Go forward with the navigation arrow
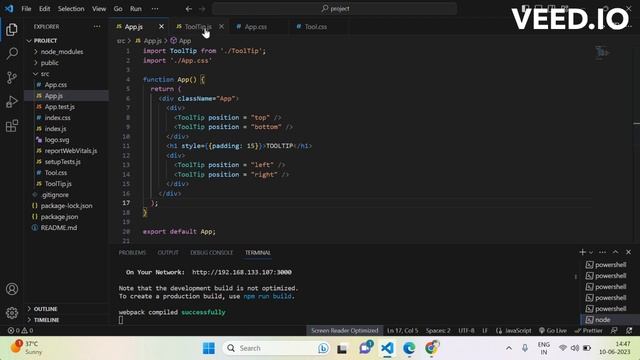Image resolution: width=640 pixels, height=360 pixels. click(202, 9)
